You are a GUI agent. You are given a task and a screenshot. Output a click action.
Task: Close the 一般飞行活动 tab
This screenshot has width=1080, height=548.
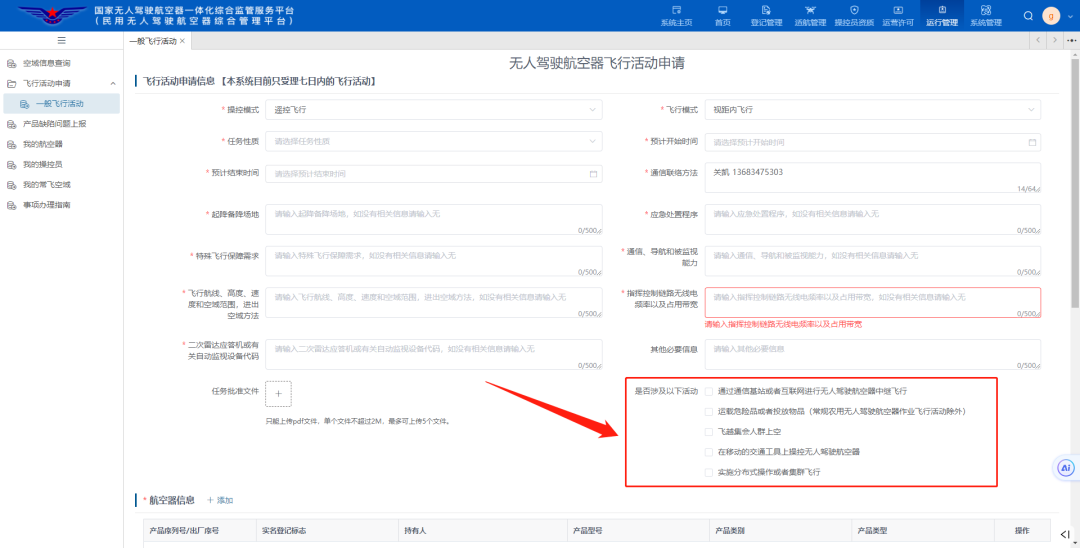182,41
